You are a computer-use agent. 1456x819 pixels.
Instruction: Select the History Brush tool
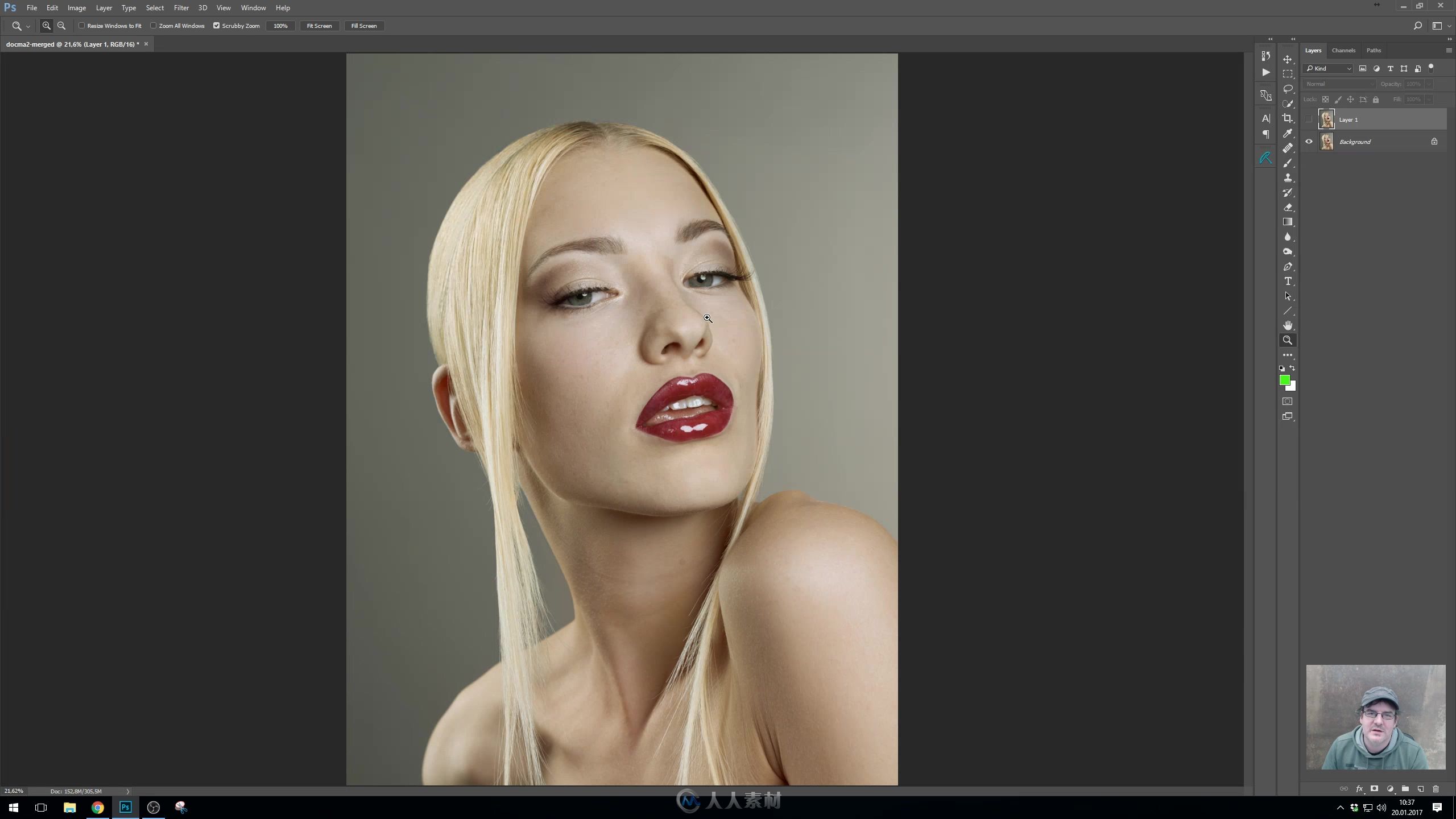pyautogui.click(x=1287, y=192)
